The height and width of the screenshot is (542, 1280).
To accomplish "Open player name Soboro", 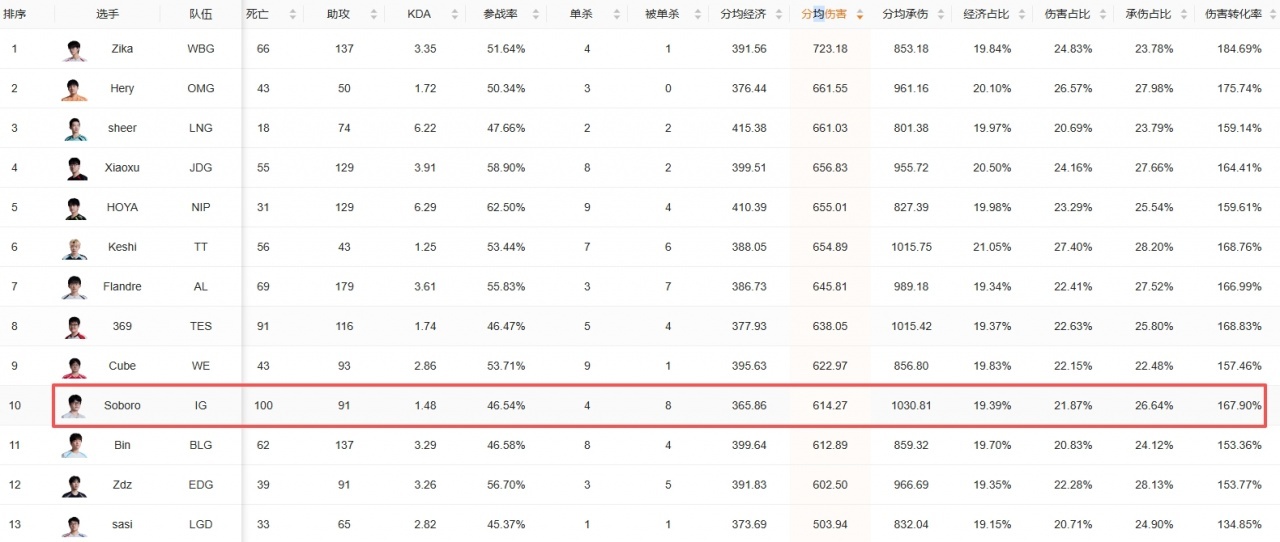I will [x=122, y=406].
